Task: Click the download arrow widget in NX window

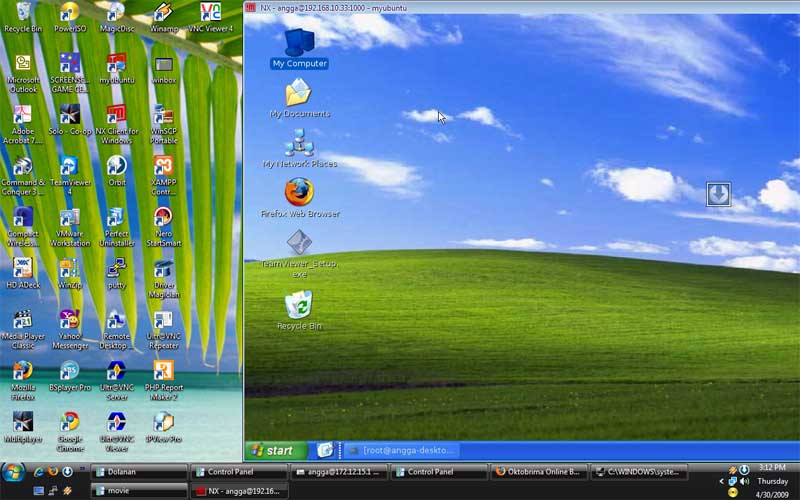Action: (x=718, y=194)
